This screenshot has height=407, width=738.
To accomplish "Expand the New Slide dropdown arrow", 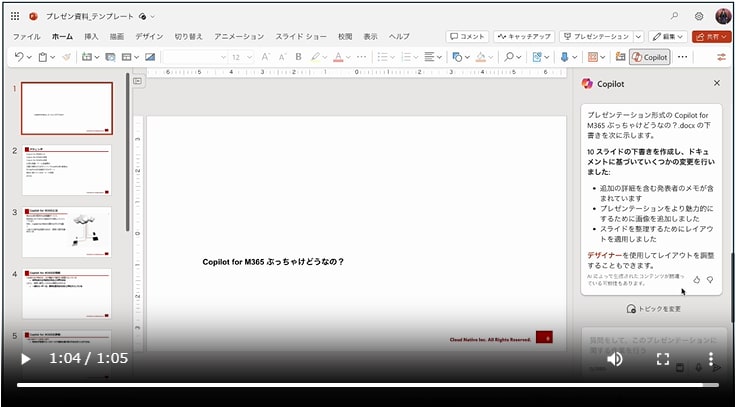I will (x=97, y=57).
